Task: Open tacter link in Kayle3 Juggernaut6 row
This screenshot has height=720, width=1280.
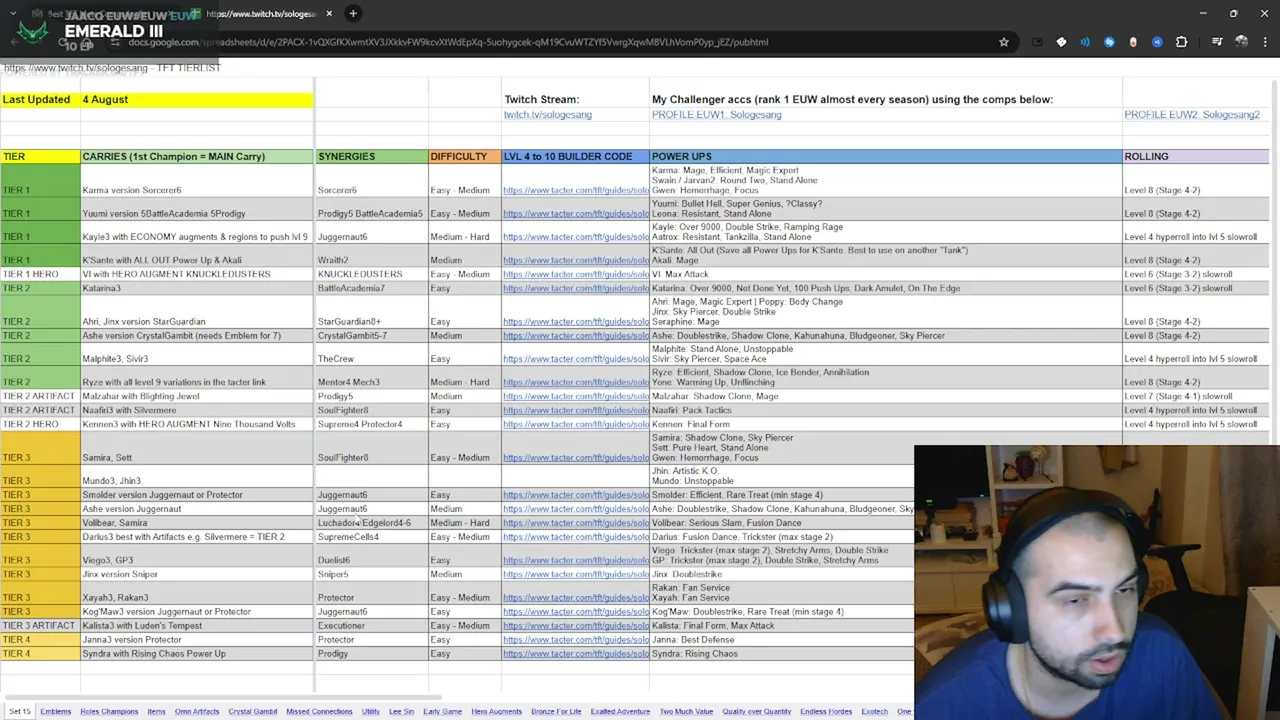Action: point(576,237)
